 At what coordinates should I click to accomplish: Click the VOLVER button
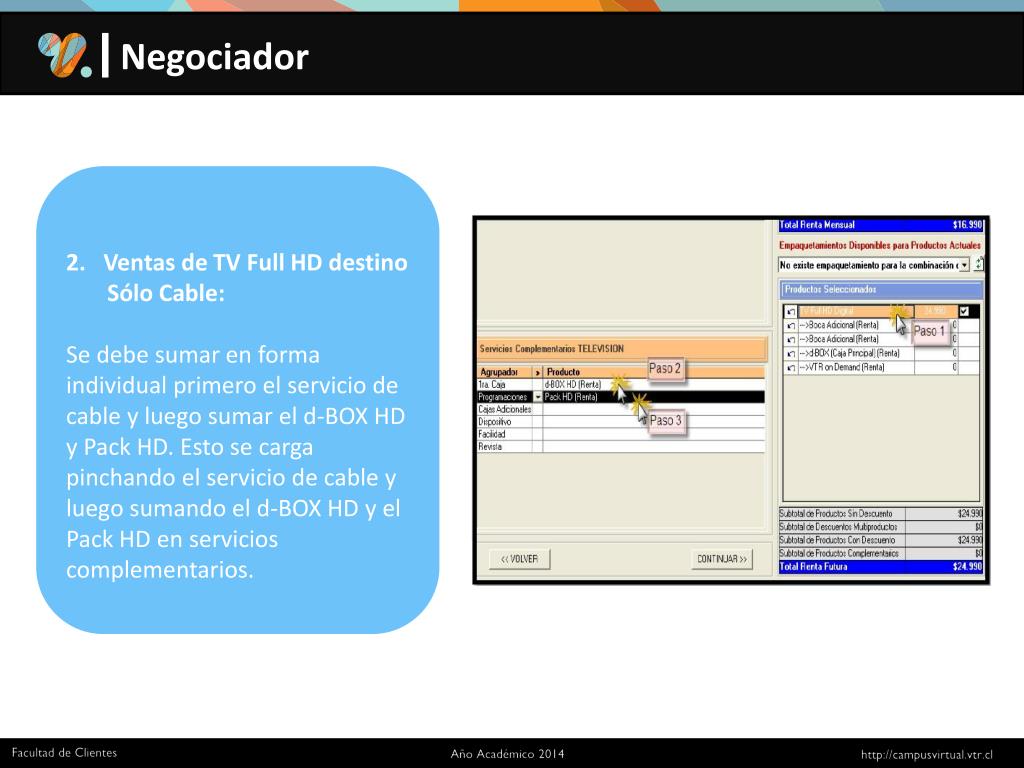pyautogui.click(x=519, y=559)
